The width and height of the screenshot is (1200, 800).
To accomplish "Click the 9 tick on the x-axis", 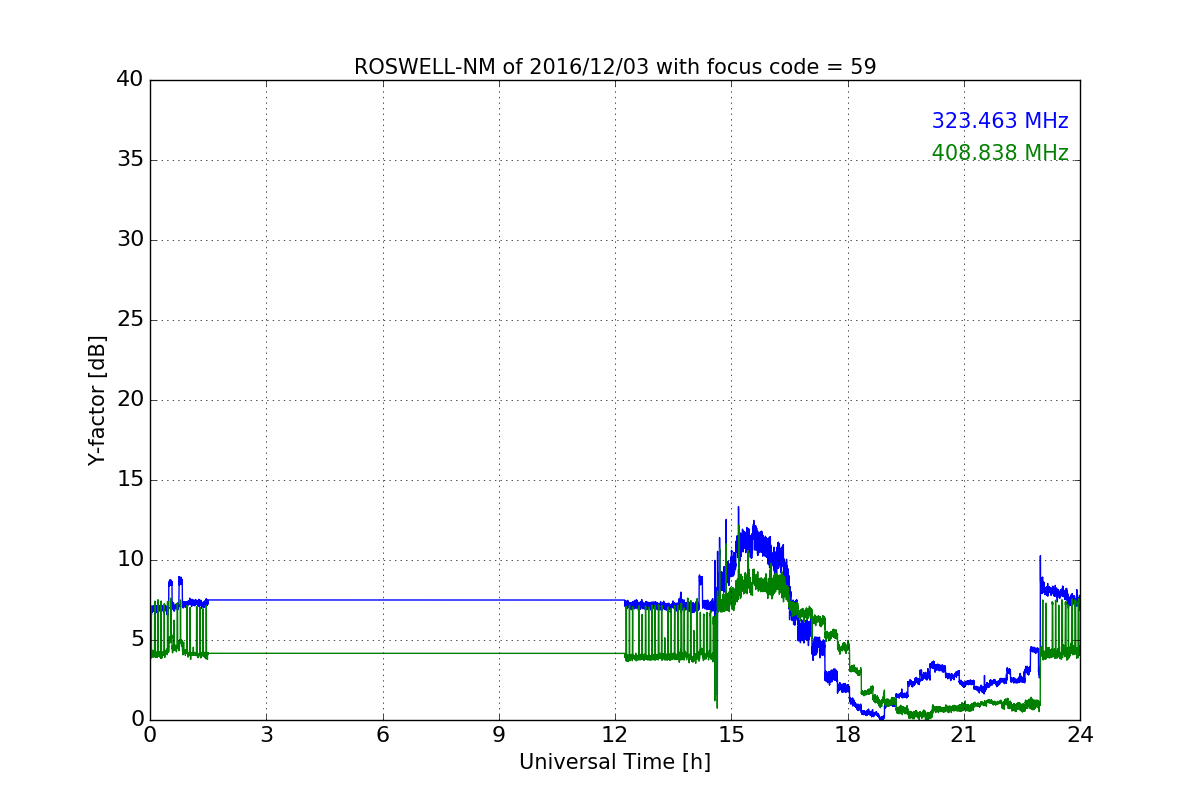I will pos(499,735).
